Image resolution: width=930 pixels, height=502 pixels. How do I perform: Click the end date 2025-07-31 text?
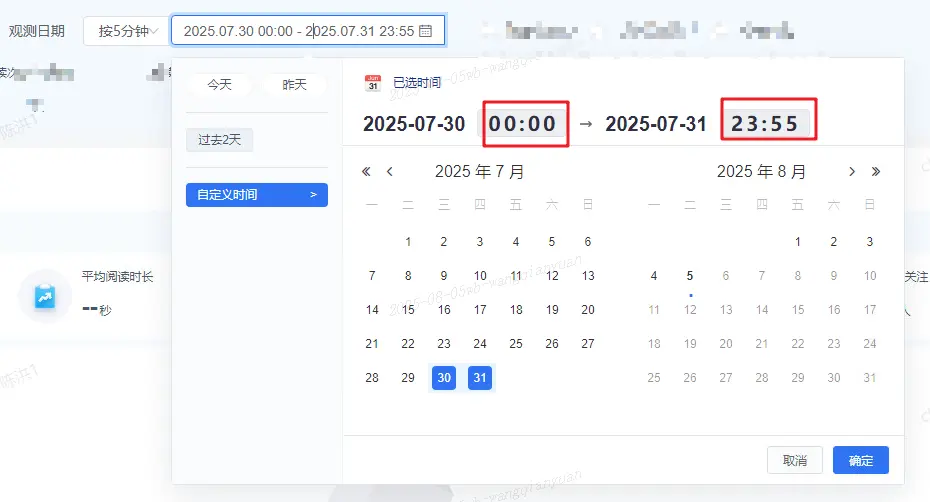point(656,123)
